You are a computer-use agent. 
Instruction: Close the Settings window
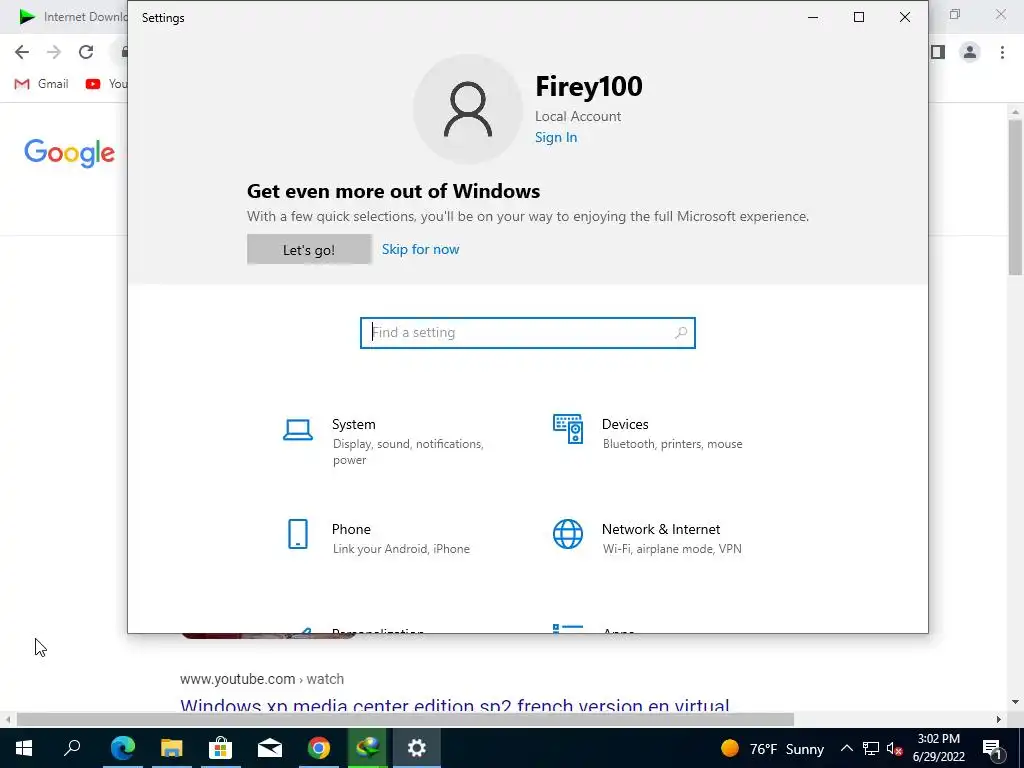tap(904, 18)
